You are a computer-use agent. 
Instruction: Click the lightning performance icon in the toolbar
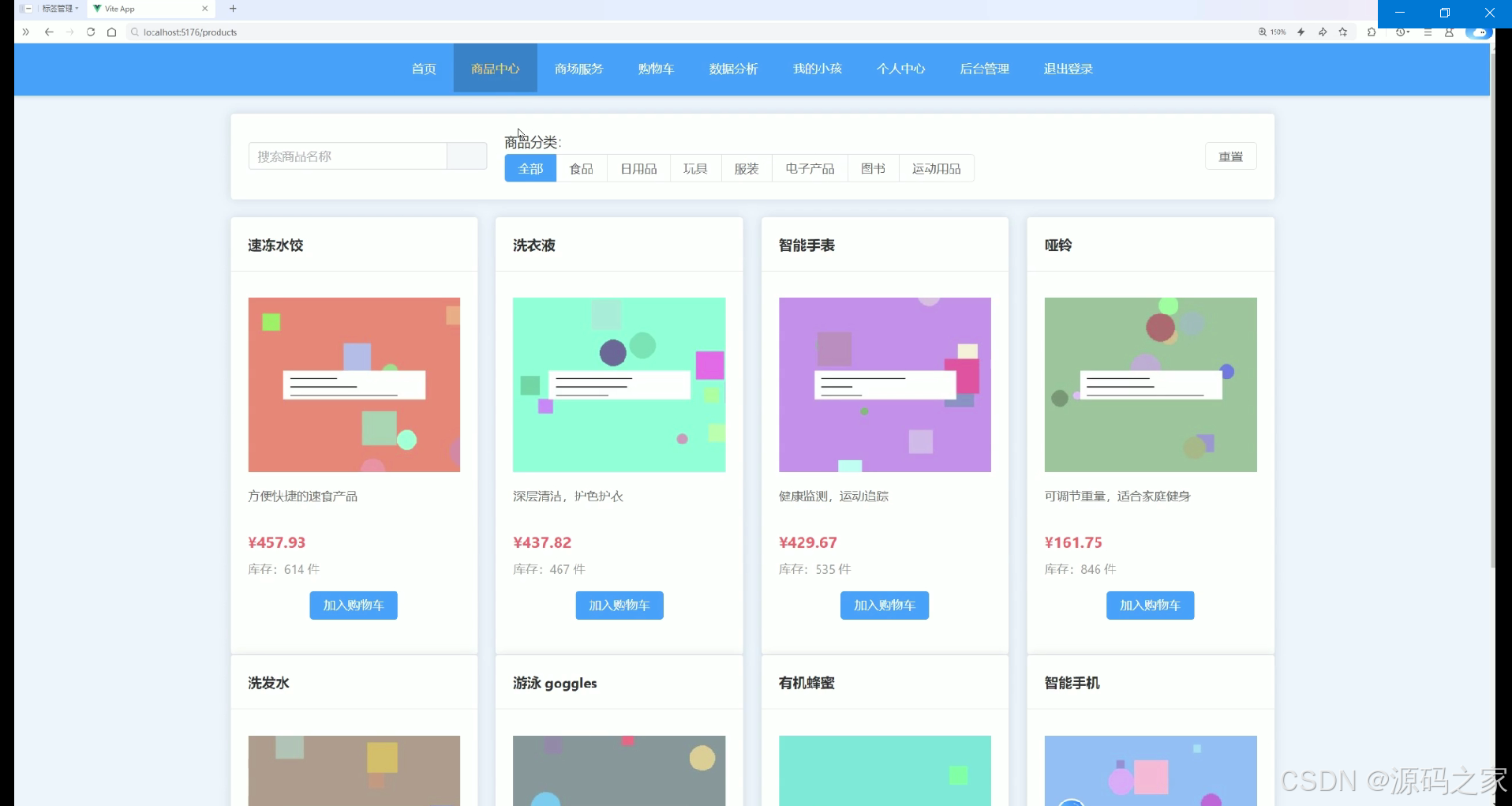point(1301,32)
